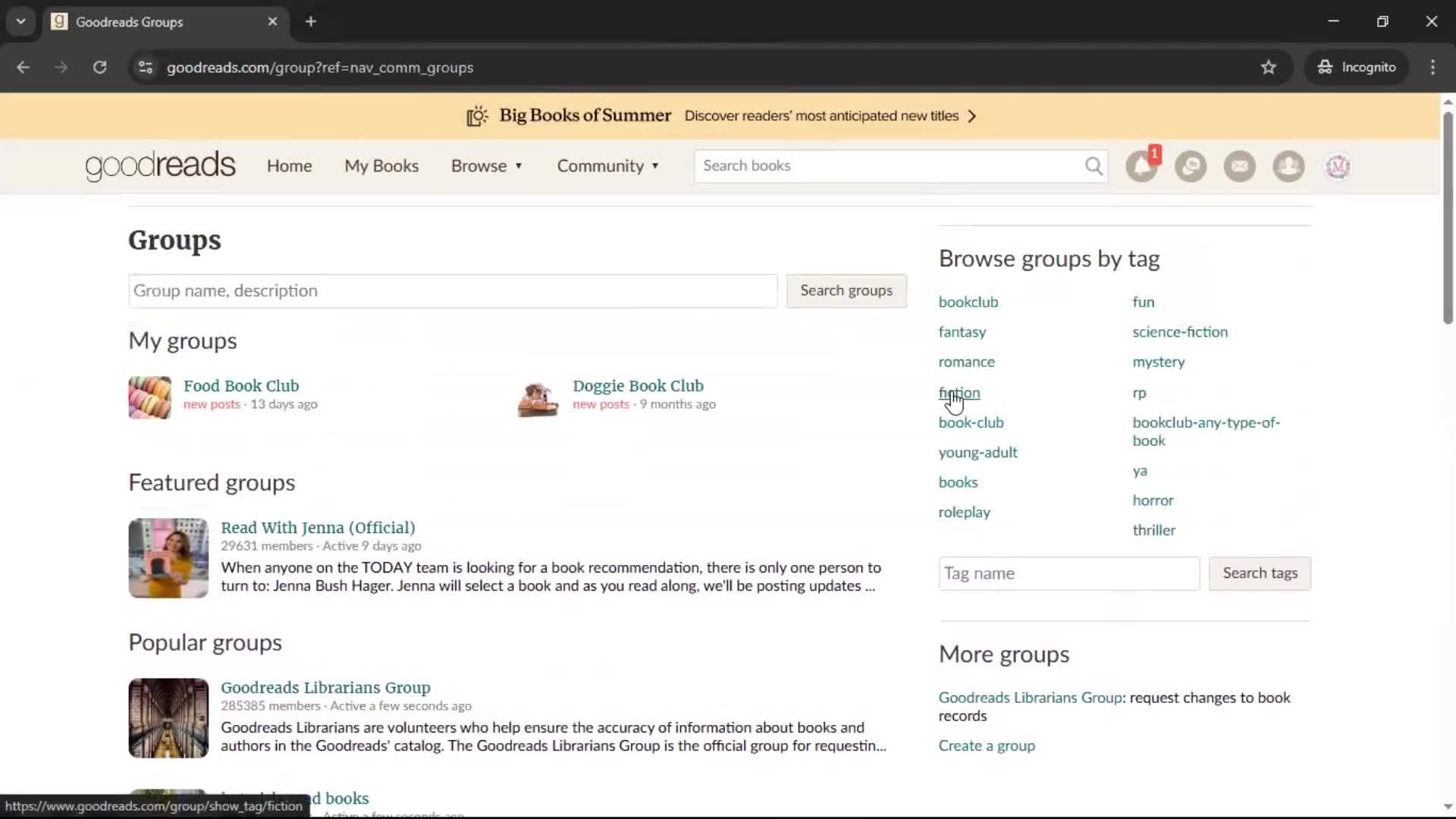The width and height of the screenshot is (1456, 819).
Task: Expand the Browse dropdown menu
Action: (x=487, y=166)
